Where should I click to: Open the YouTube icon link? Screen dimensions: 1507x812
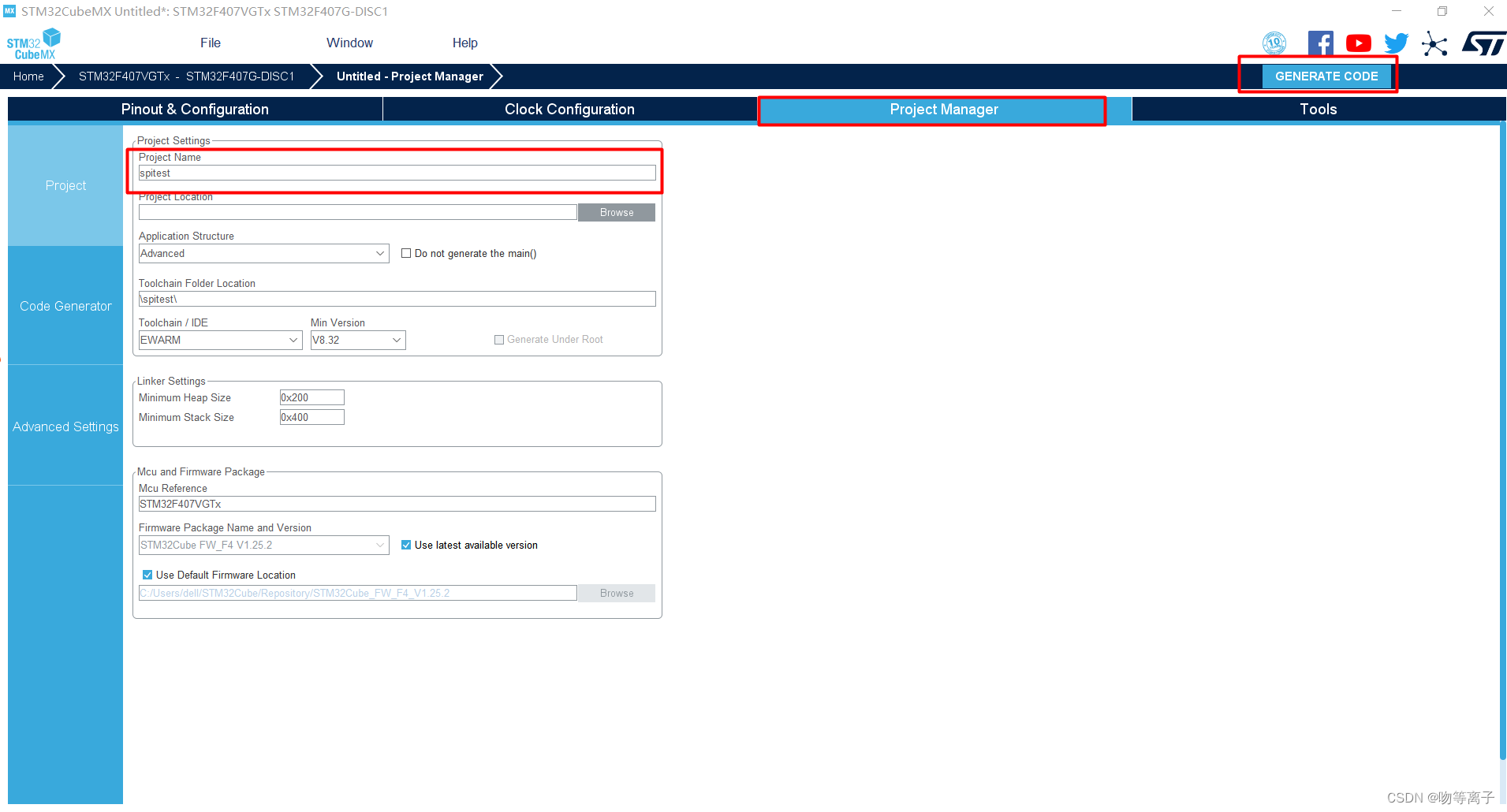point(1358,43)
